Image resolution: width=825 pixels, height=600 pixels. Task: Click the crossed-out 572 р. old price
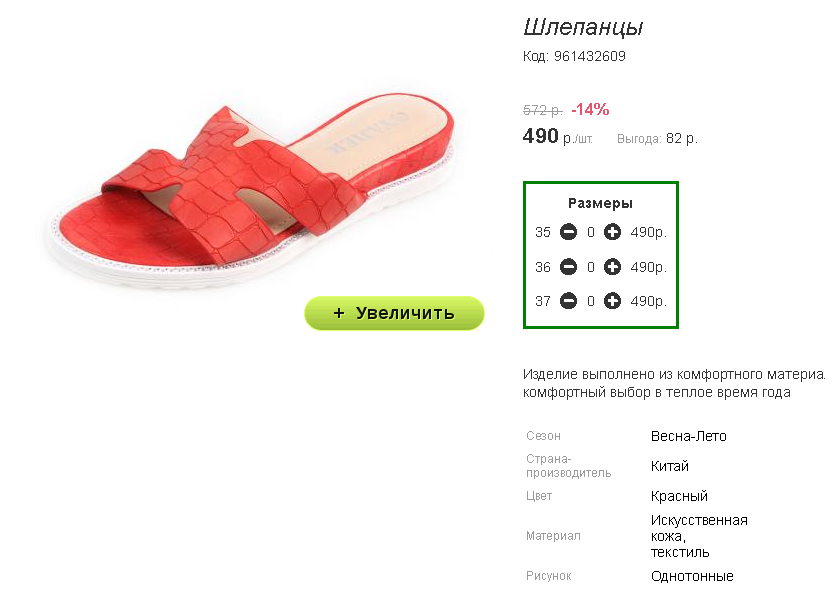tap(542, 111)
